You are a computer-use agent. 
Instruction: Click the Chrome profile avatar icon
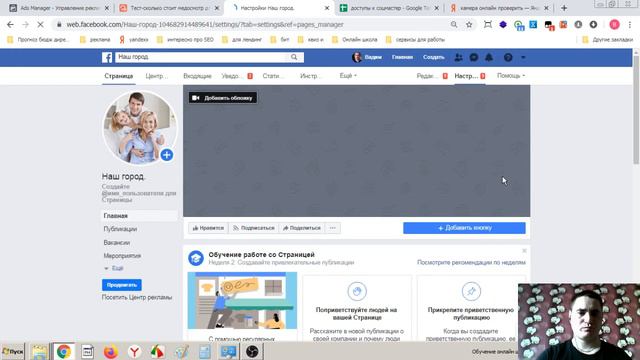click(614, 25)
